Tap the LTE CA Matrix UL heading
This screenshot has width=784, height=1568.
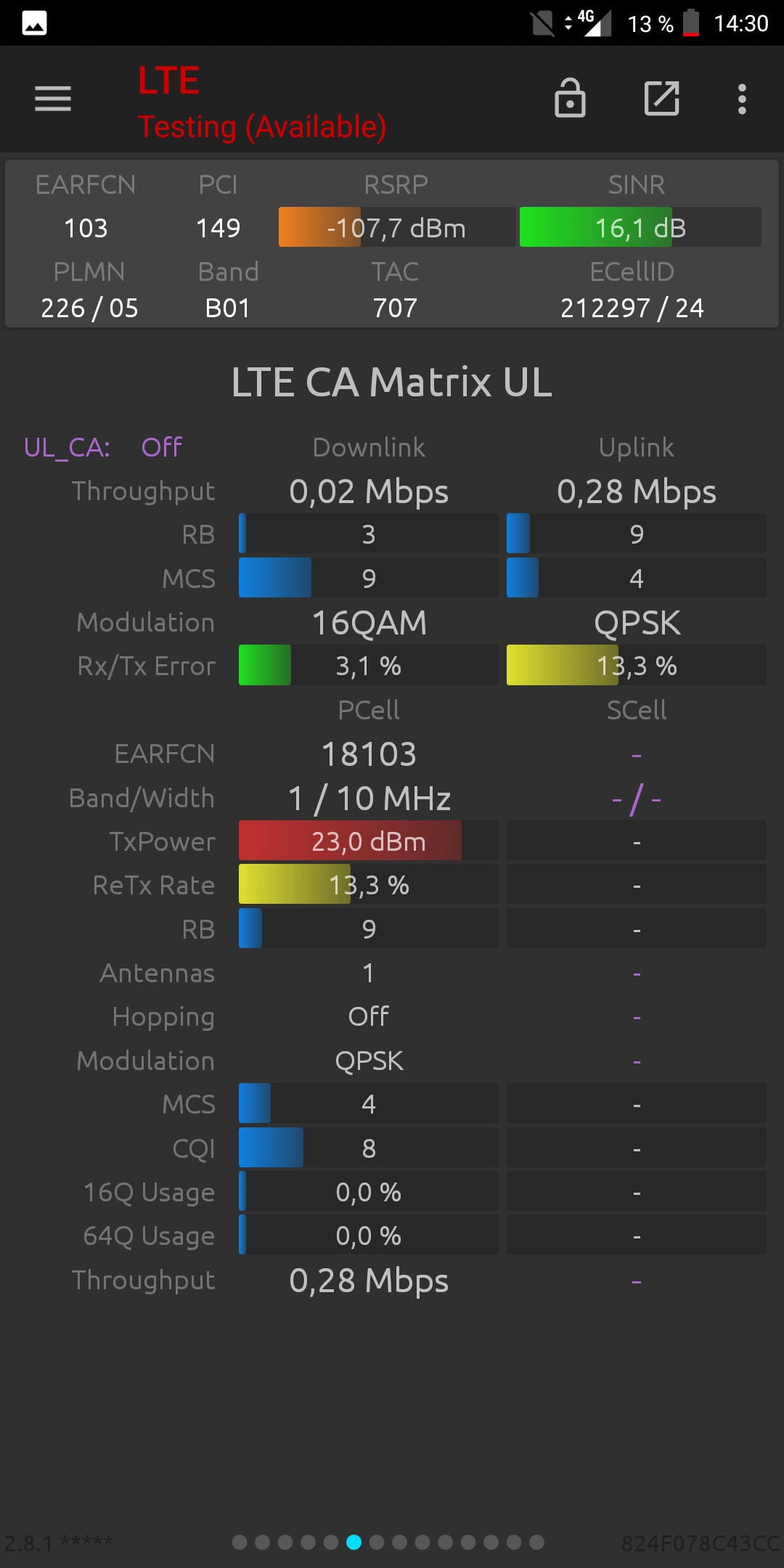pos(392,382)
